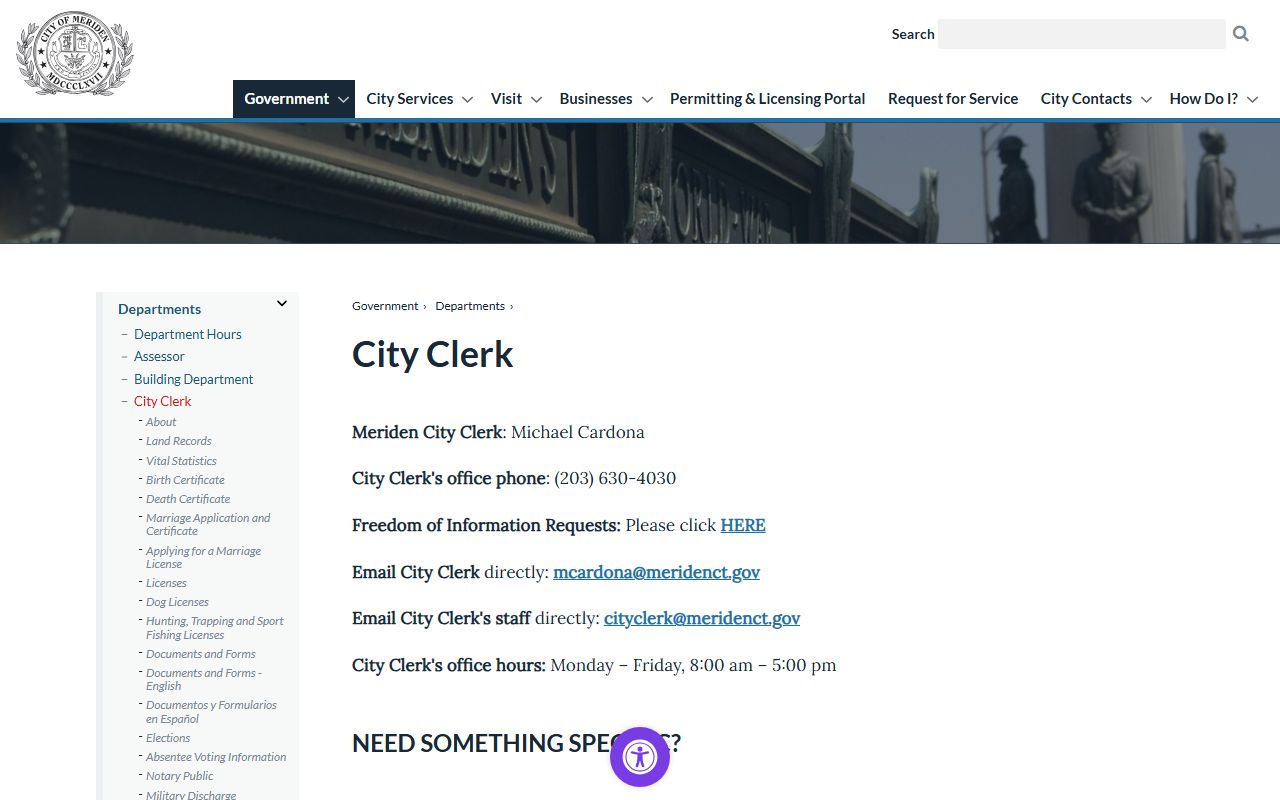Click into the Search input field
Viewport: 1280px width, 800px height.
[x=1082, y=34]
